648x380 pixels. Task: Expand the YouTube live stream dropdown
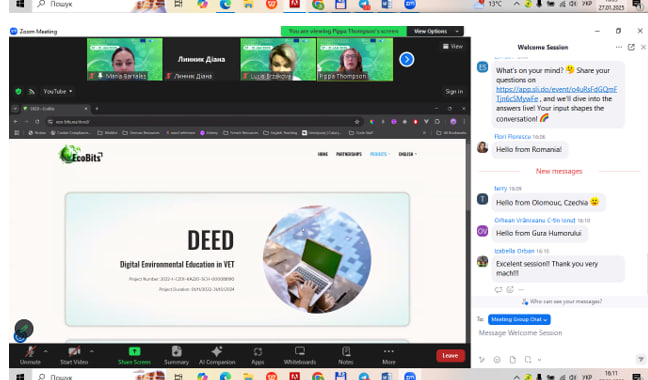pyautogui.click(x=57, y=92)
